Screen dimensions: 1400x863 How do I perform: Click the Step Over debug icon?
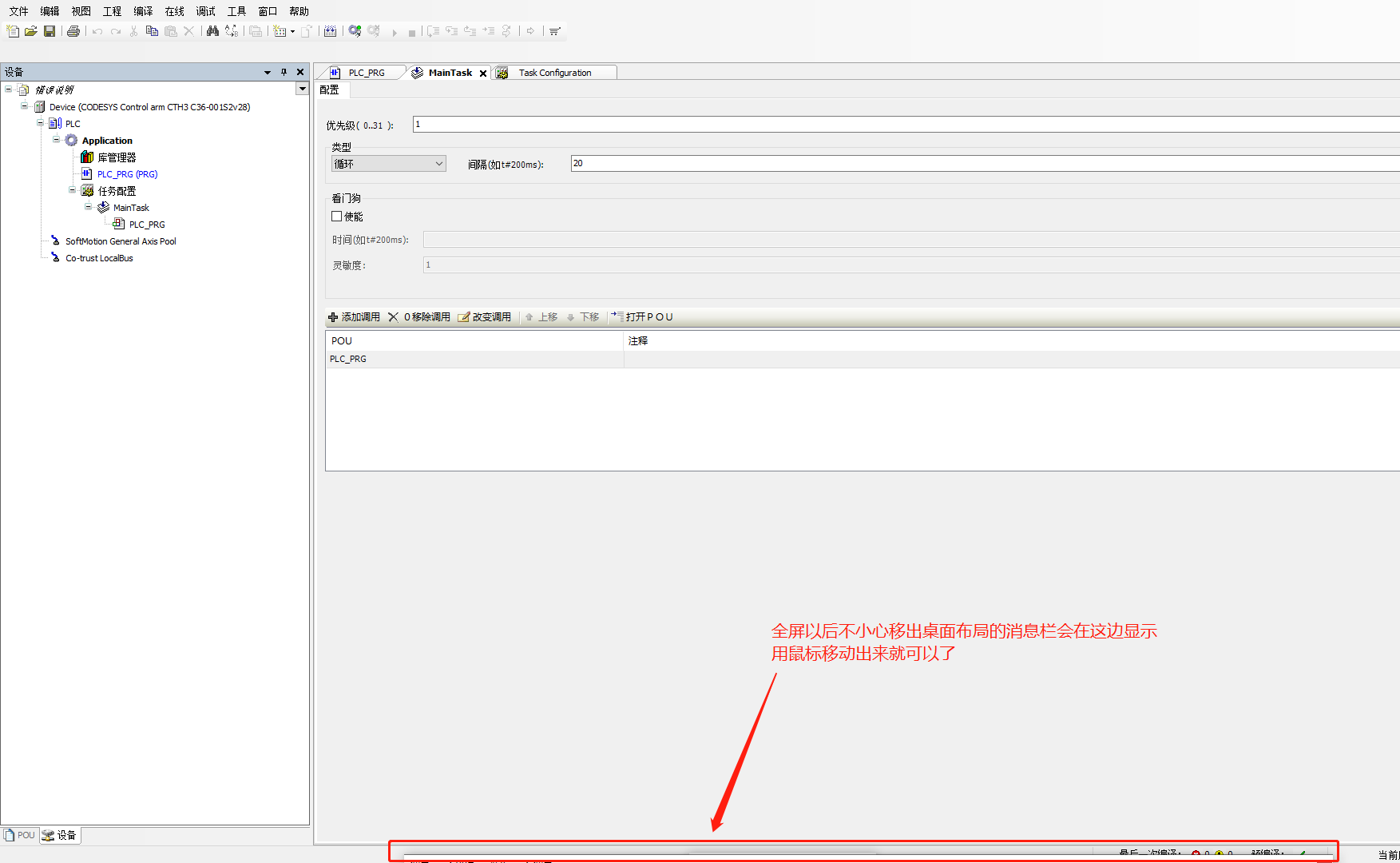pos(433,31)
